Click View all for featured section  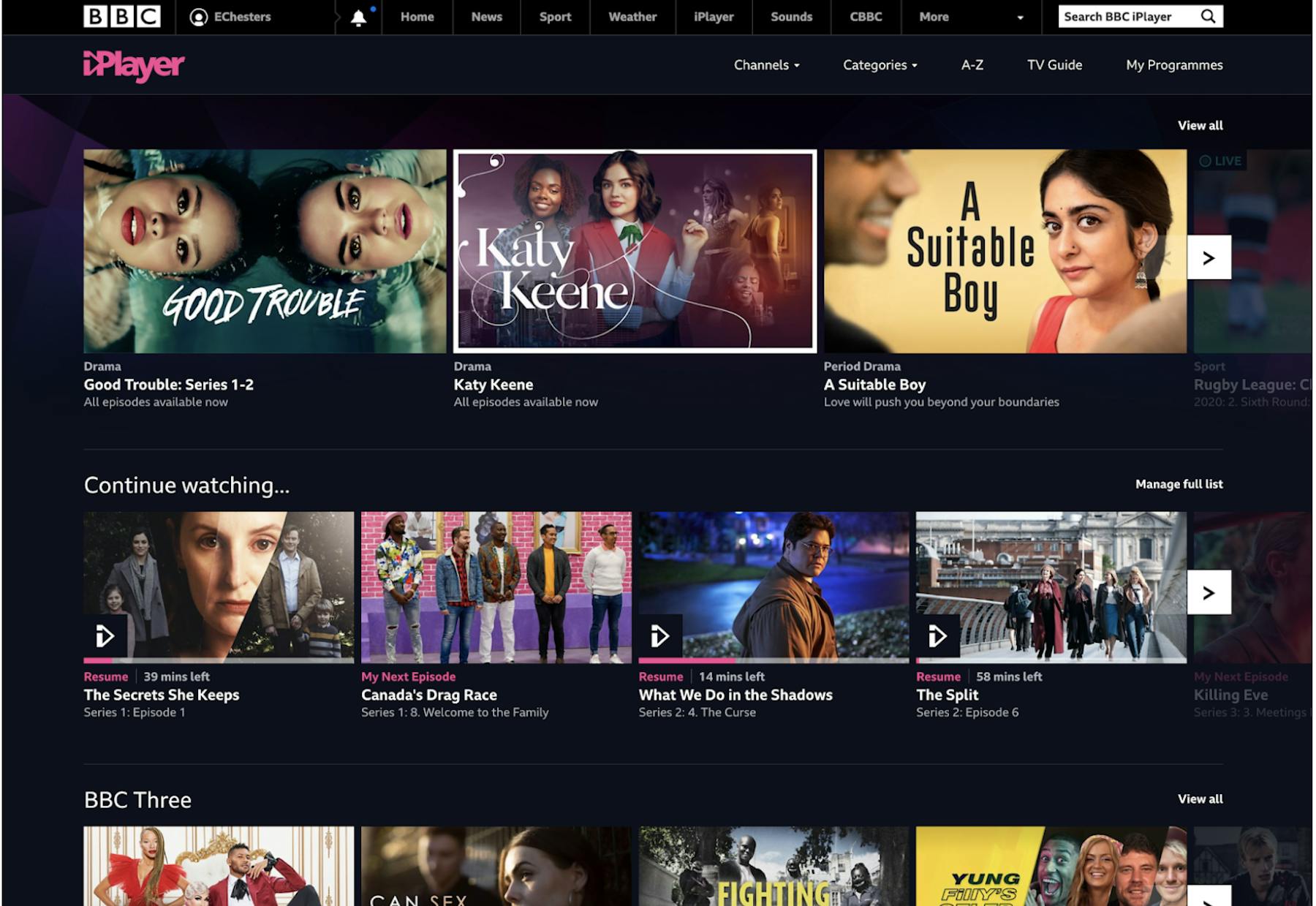tap(1200, 125)
